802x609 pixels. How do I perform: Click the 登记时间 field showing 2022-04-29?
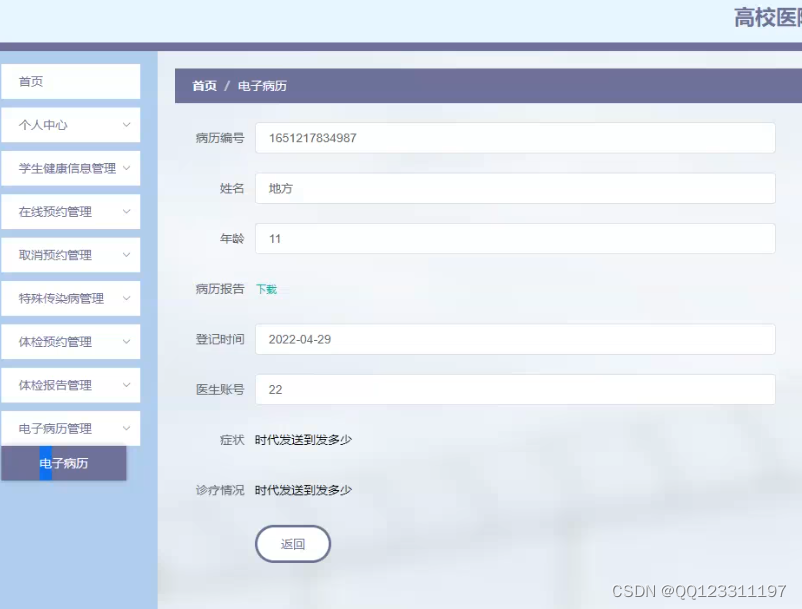click(x=515, y=340)
